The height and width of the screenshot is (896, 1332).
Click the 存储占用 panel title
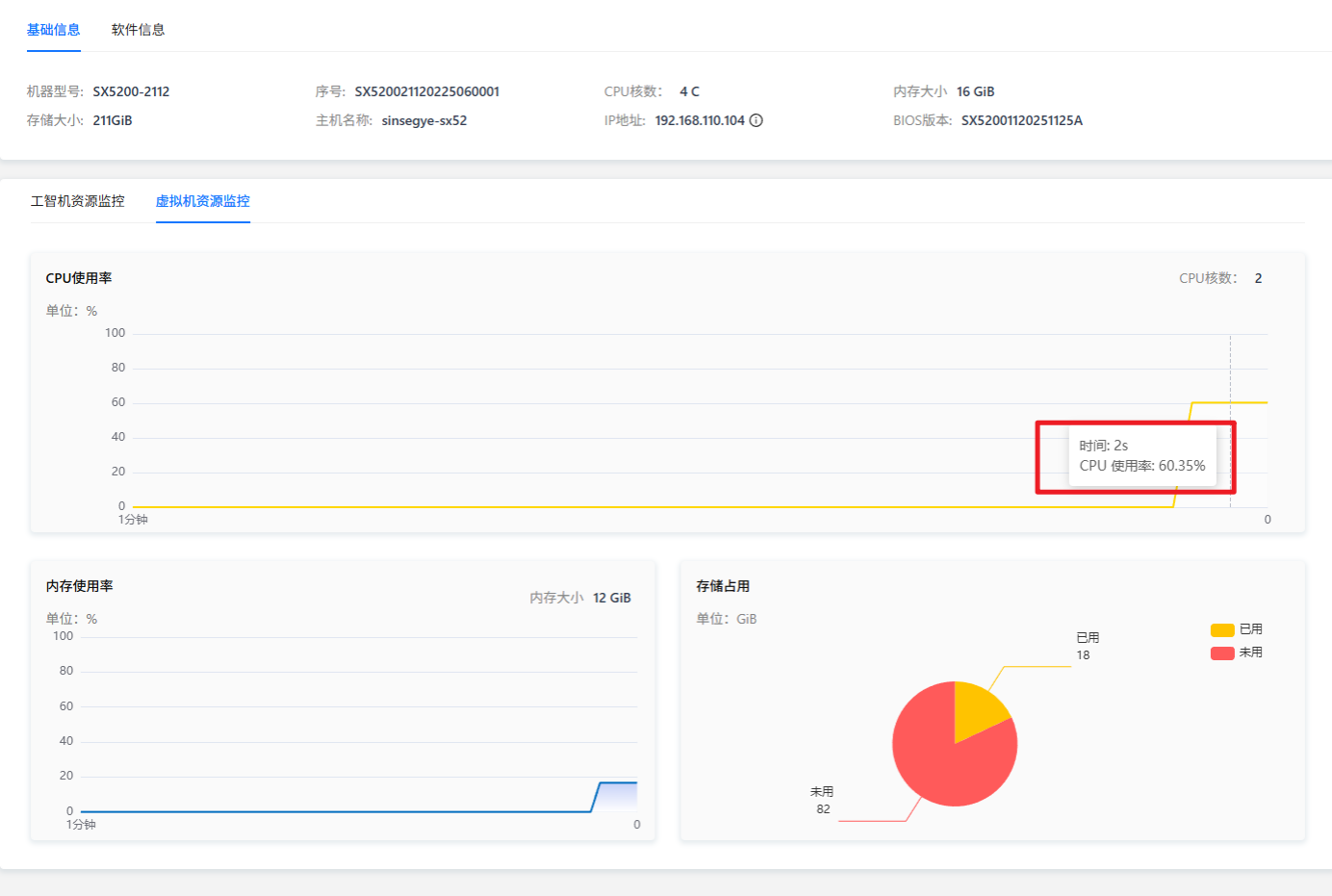pyautogui.click(x=723, y=586)
